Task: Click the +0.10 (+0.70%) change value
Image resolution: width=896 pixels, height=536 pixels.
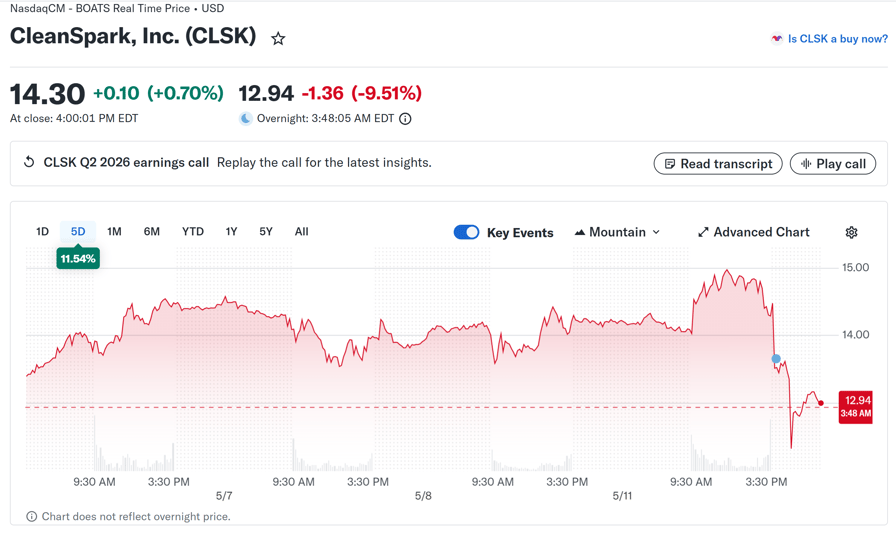Action: tap(158, 93)
